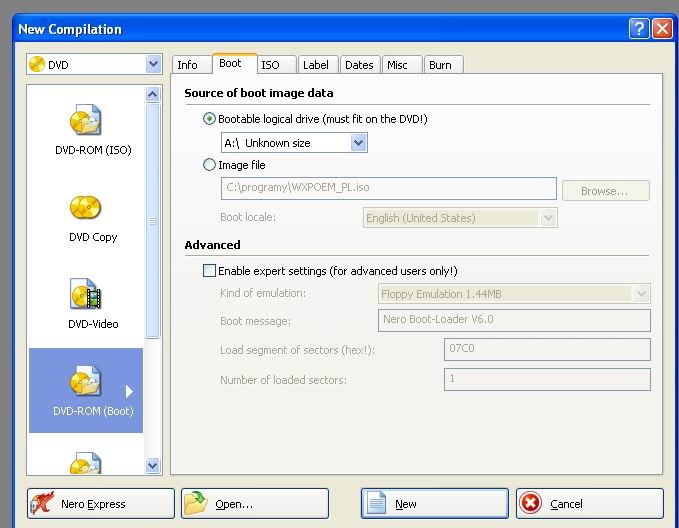Choose the DVD Copy icon
Image resolution: width=679 pixels, height=528 pixels.
tap(85, 207)
